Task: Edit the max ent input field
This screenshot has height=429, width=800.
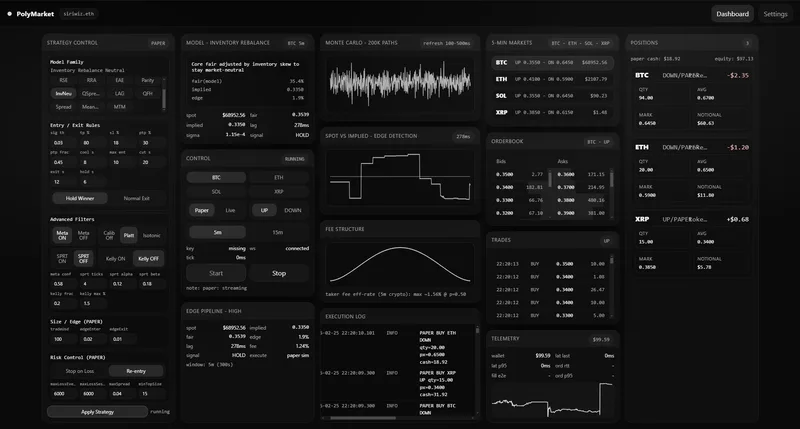Action: click(121, 162)
